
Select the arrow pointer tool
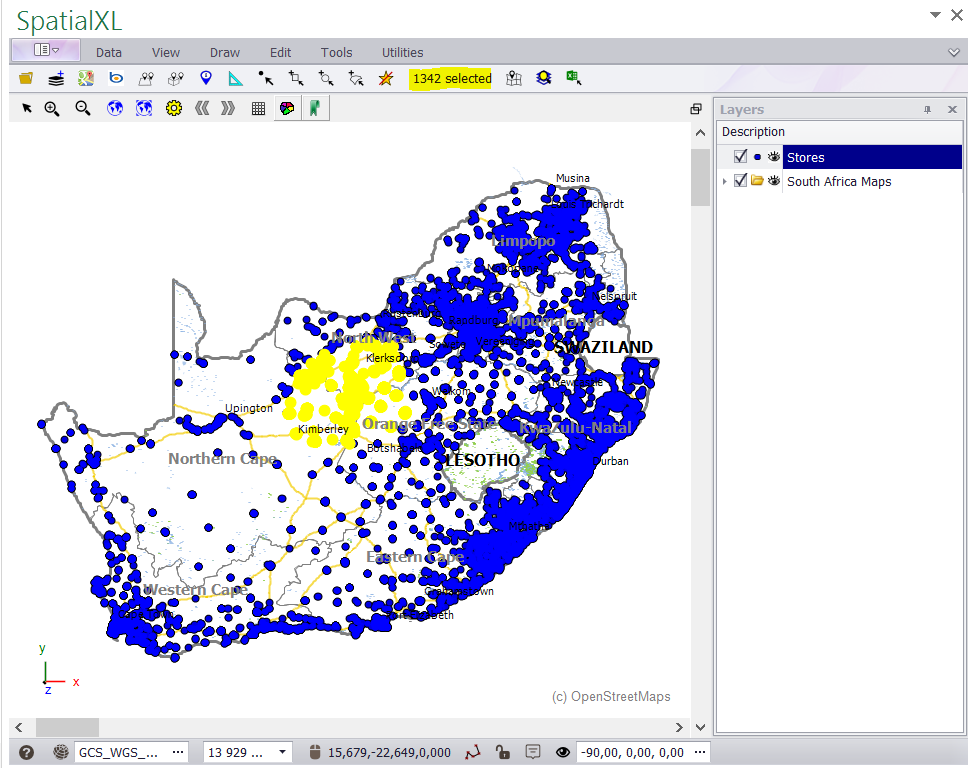point(27,108)
